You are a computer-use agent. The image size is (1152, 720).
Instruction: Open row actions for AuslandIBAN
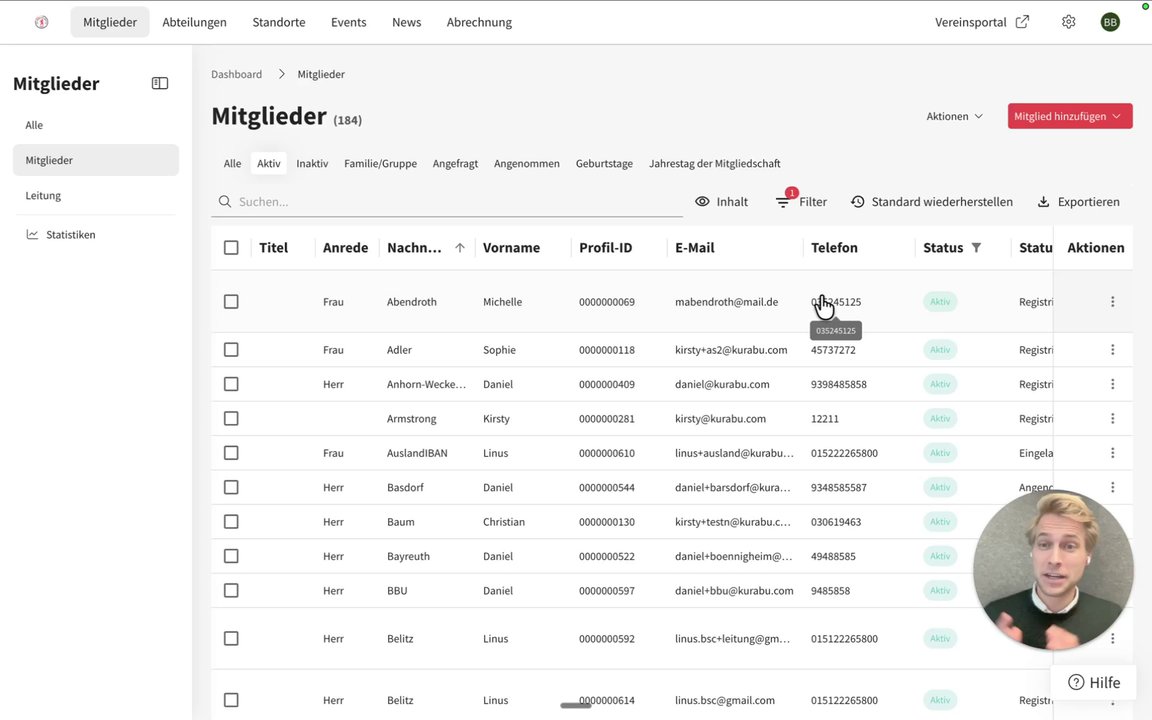pos(1112,453)
